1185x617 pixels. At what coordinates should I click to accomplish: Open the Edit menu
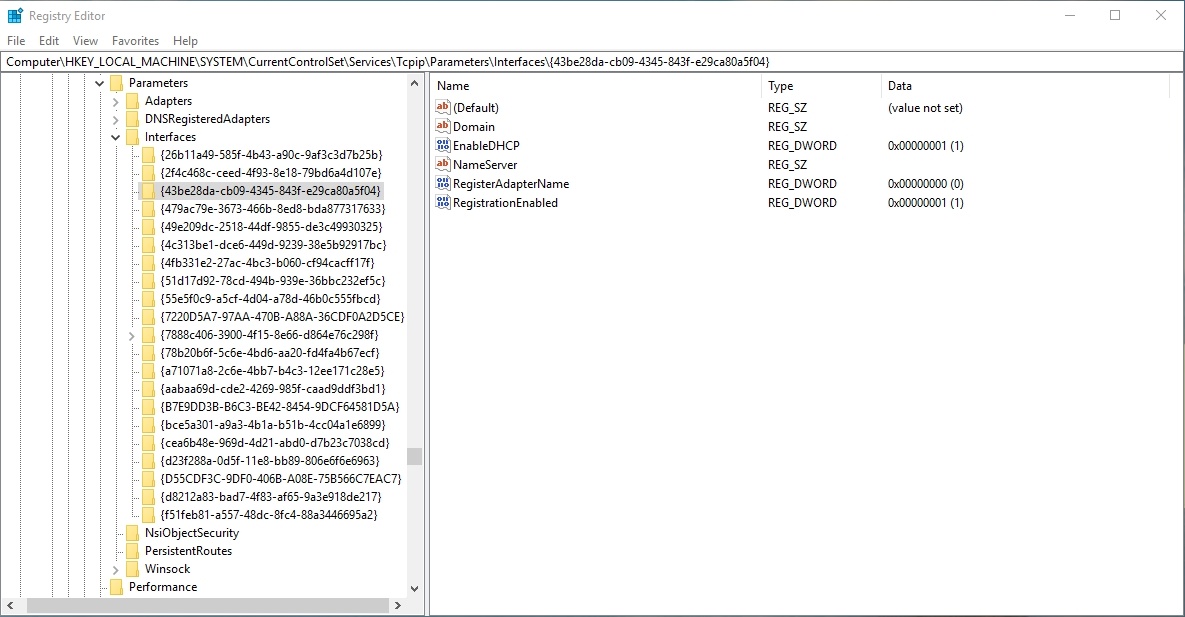coord(49,41)
